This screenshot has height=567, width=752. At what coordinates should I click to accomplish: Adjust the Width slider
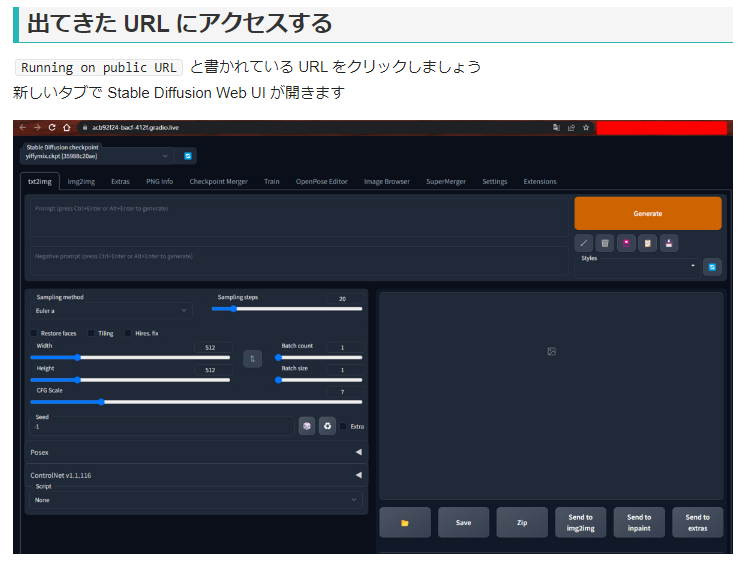(130, 357)
